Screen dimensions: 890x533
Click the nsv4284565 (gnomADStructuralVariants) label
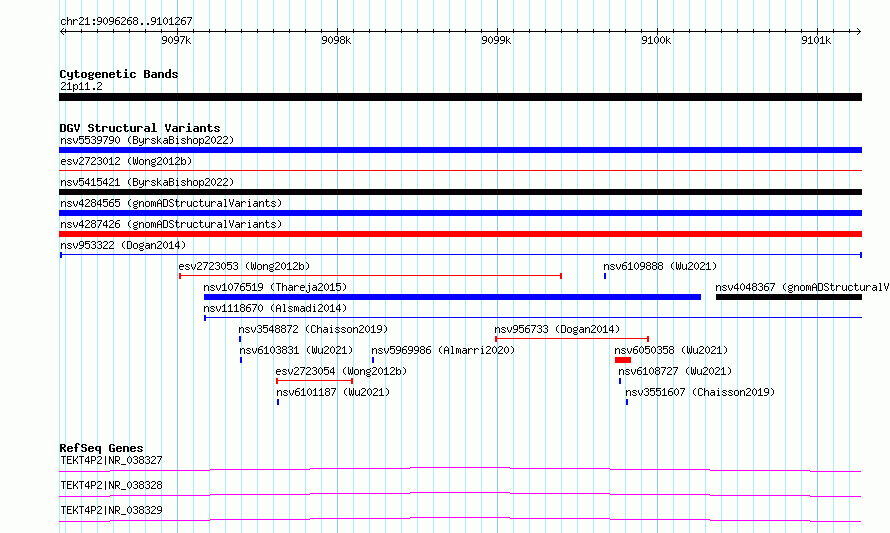(x=171, y=203)
